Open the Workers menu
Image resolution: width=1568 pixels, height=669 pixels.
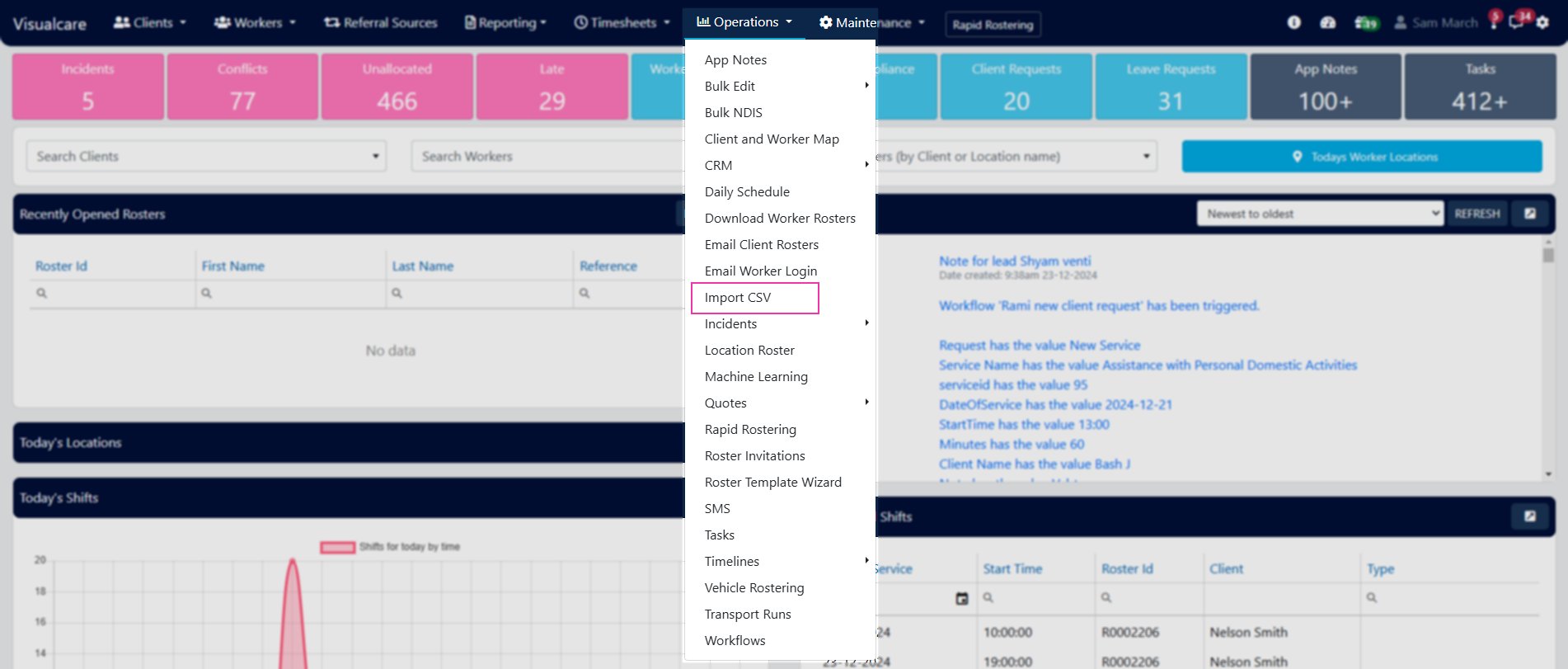(255, 22)
